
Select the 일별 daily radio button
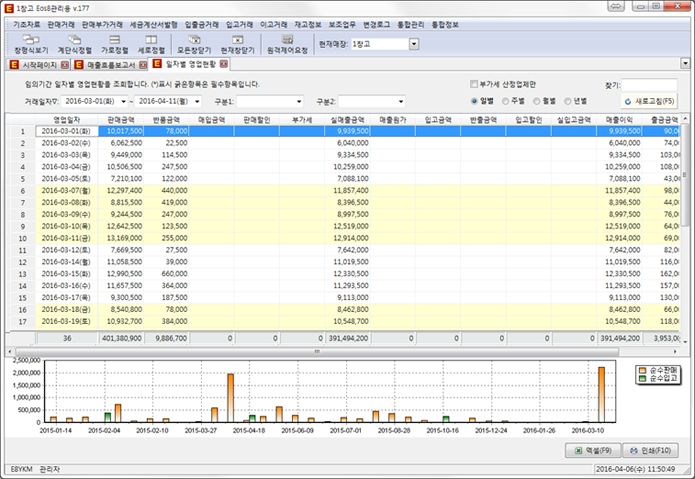pyautogui.click(x=474, y=101)
